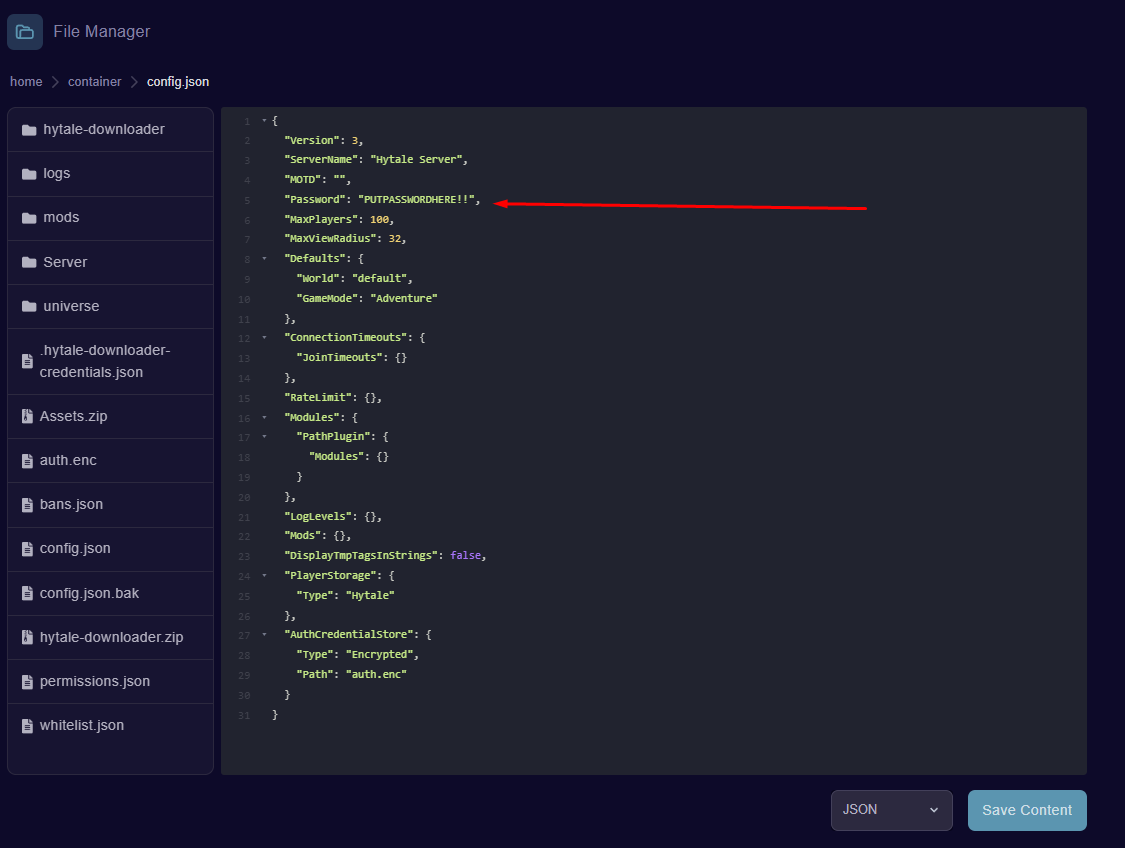1125x848 pixels.
Task: Click the auth.enc file icon
Action: coord(28,461)
